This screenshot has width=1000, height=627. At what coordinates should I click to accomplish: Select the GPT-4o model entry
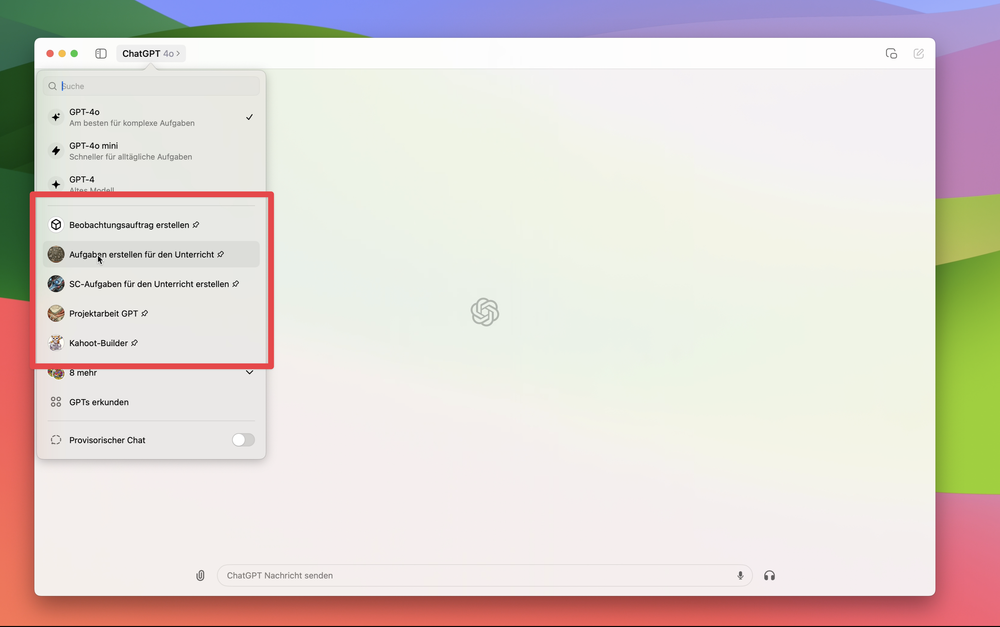(x=152, y=117)
